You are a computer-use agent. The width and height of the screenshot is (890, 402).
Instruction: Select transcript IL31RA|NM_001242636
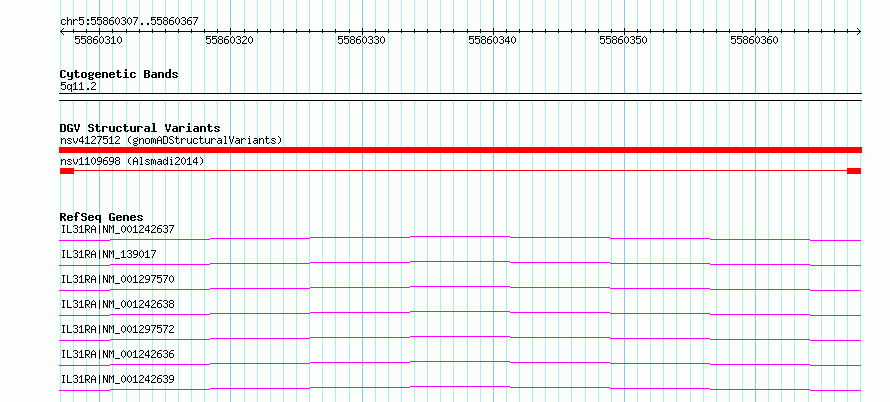(117, 354)
